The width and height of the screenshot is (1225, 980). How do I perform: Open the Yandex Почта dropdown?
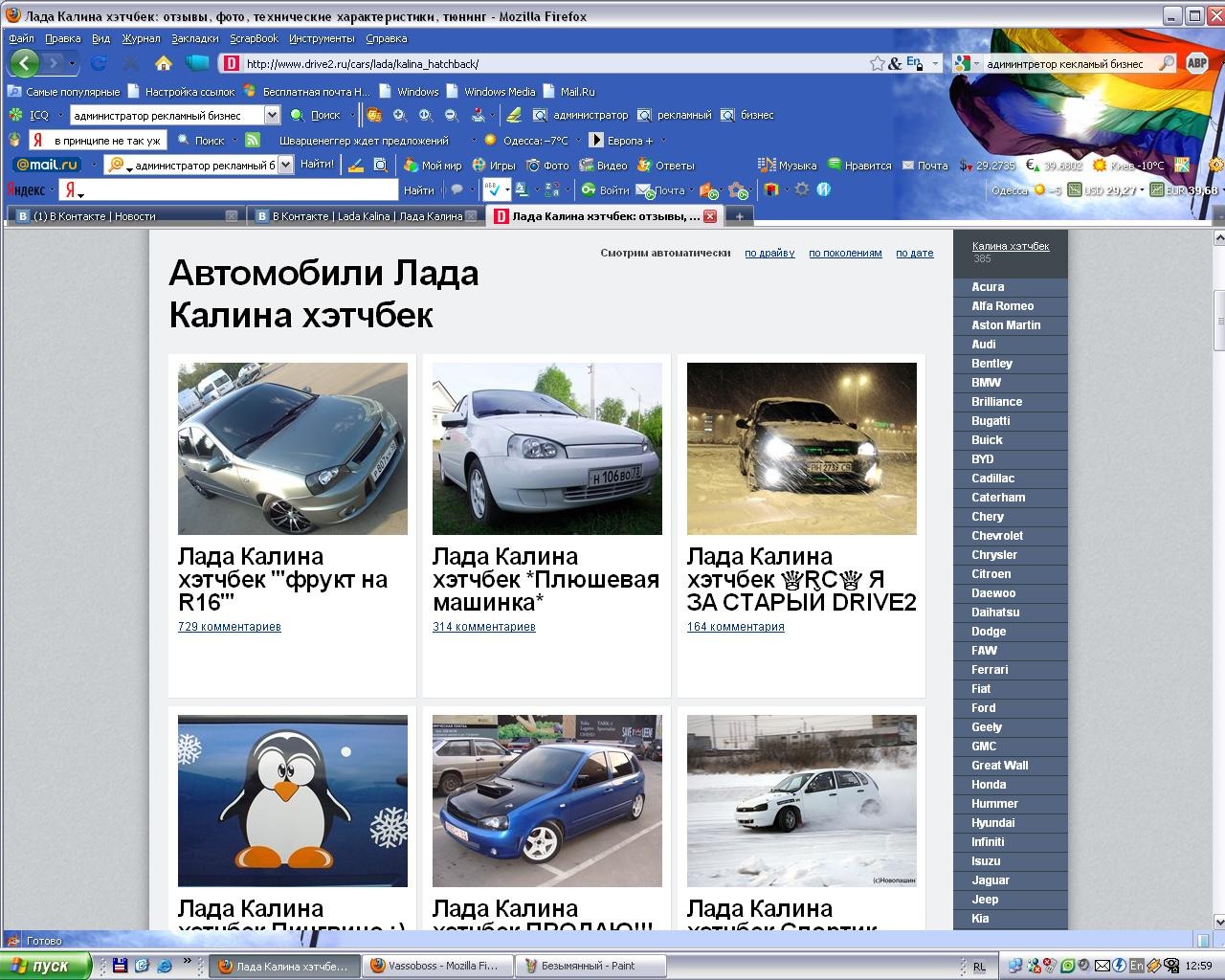(690, 190)
